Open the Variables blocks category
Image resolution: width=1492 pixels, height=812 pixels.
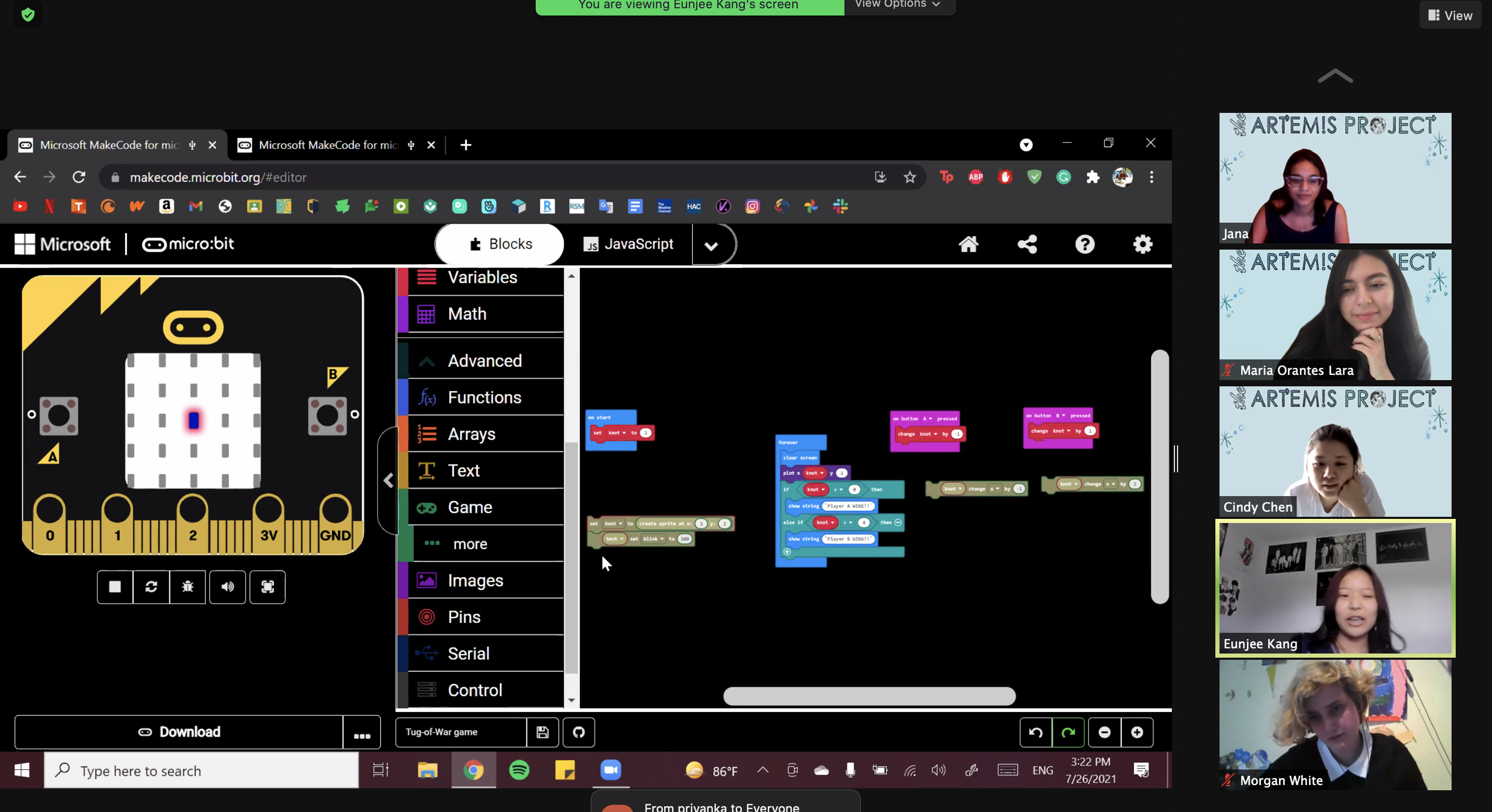coord(482,278)
